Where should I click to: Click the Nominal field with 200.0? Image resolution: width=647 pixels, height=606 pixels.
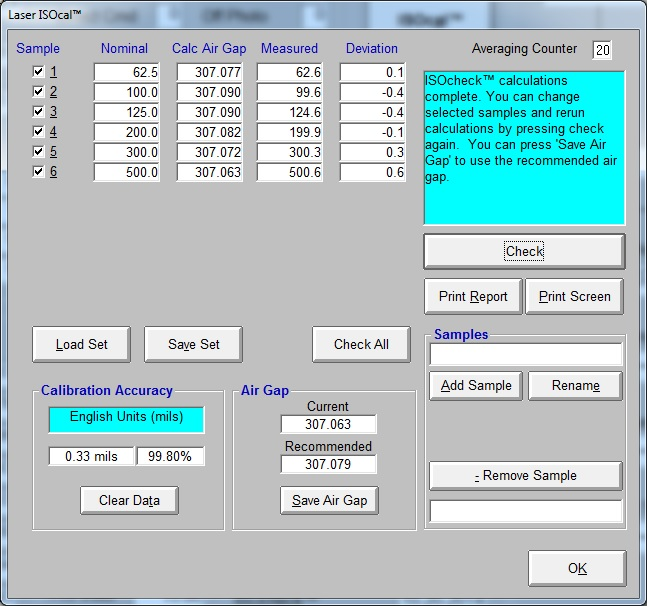127,132
